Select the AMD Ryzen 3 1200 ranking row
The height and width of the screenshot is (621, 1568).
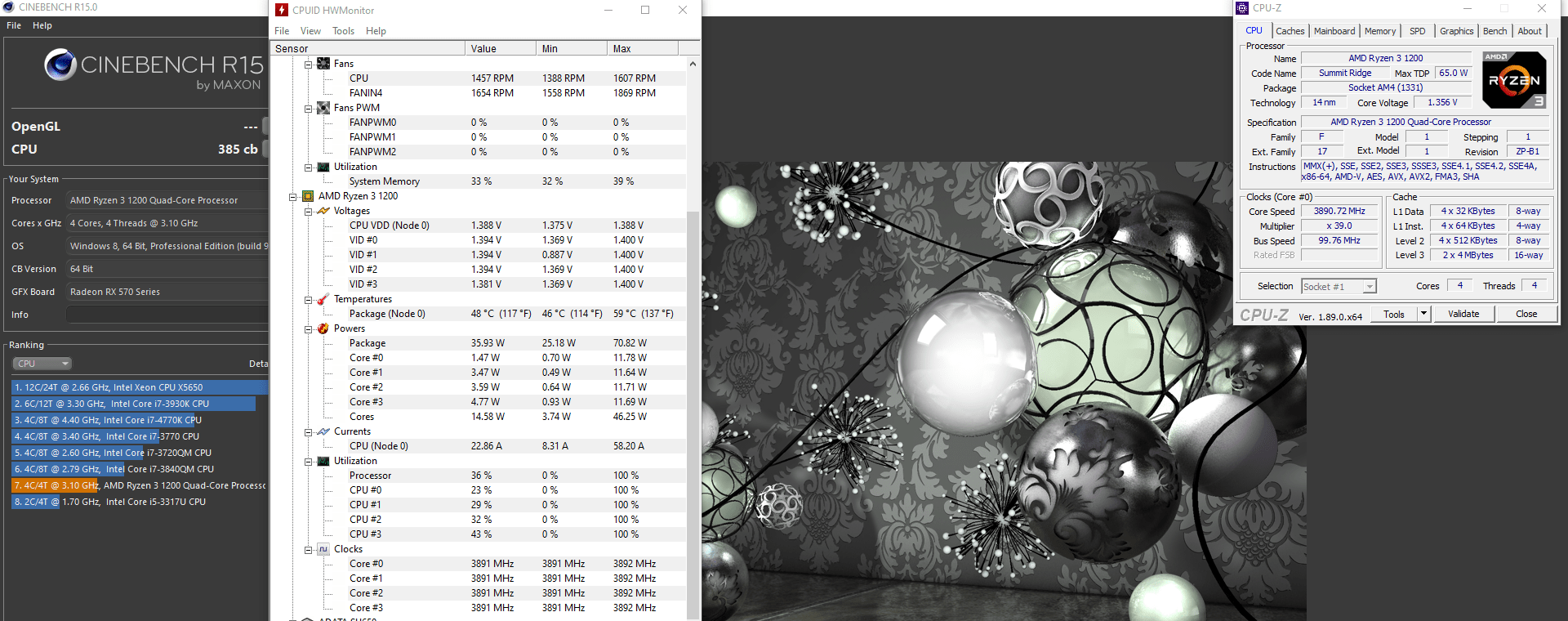[x=140, y=485]
